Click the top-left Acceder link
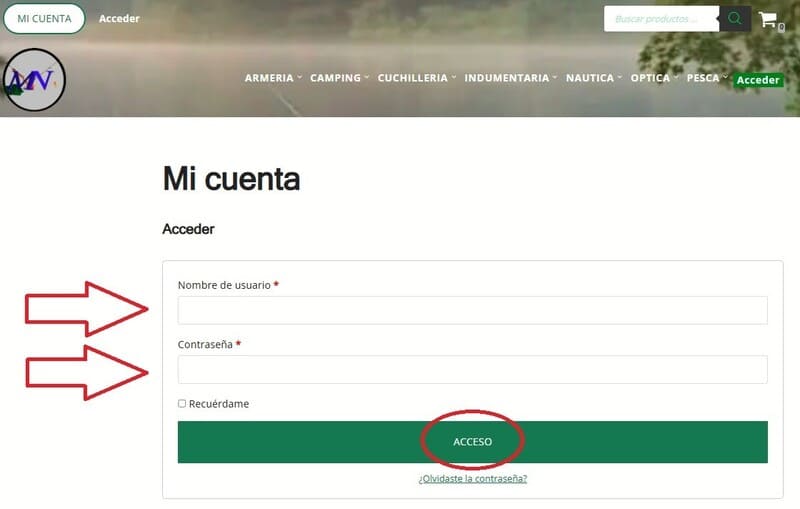The width and height of the screenshot is (800, 509). tap(119, 19)
